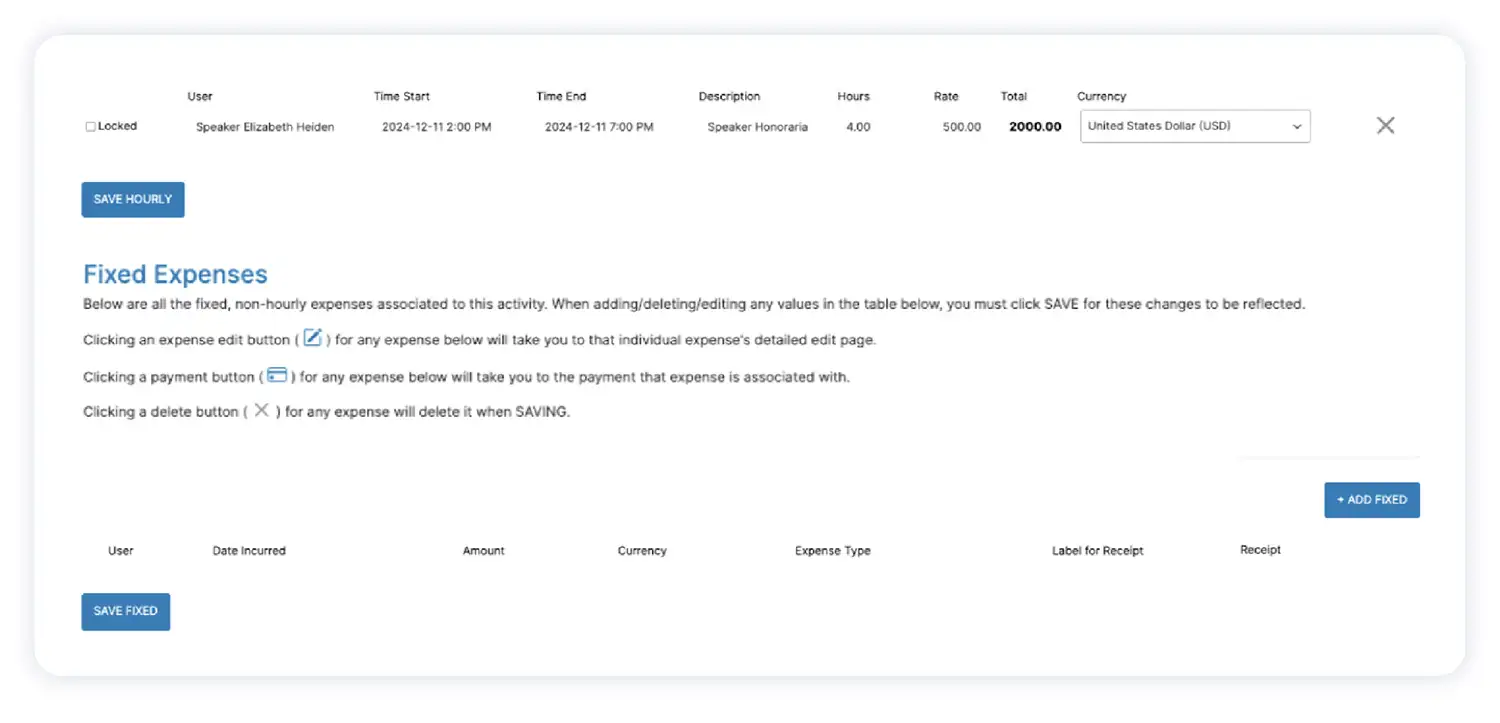Click the delete X icon in instructions
The image size is (1500, 723).
point(261,411)
